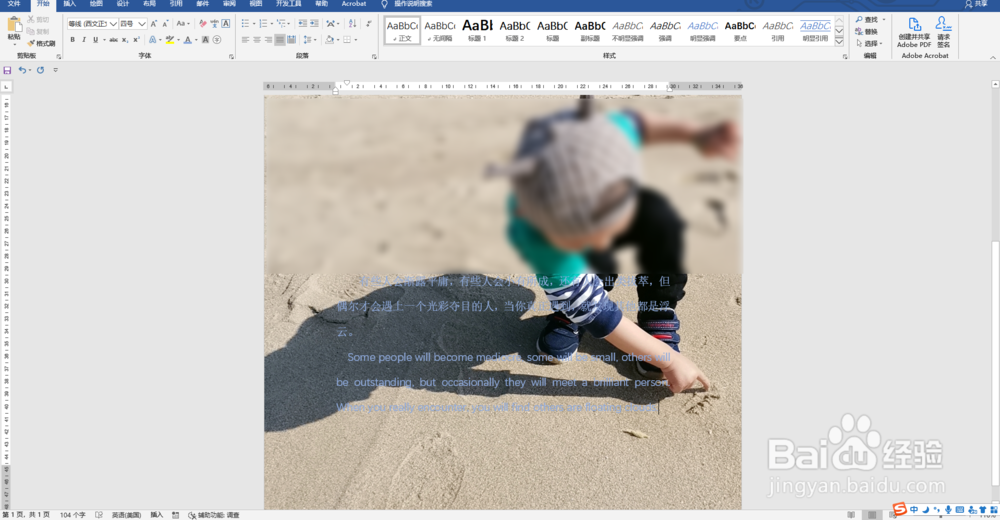Image resolution: width=1000 pixels, height=520 pixels.
Task: Apply distributed alignment
Action: pyautogui.click(x=291, y=40)
